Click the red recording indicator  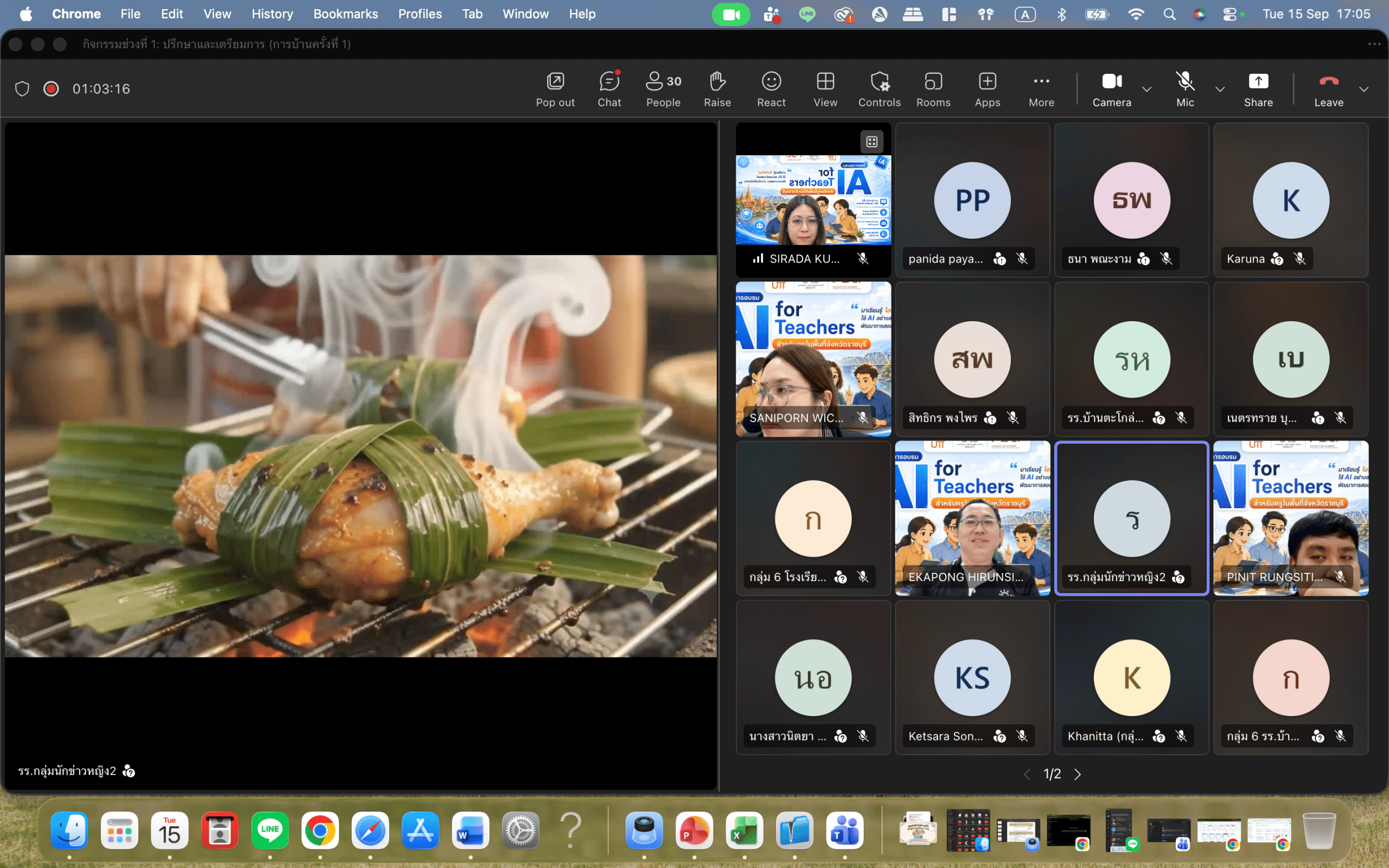pos(51,88)
